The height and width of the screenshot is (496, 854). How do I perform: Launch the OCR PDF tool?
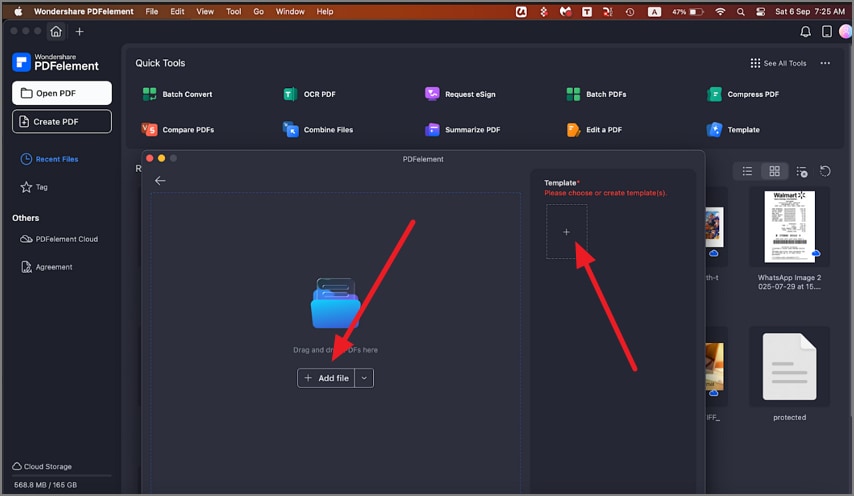(x=310, y=94)
